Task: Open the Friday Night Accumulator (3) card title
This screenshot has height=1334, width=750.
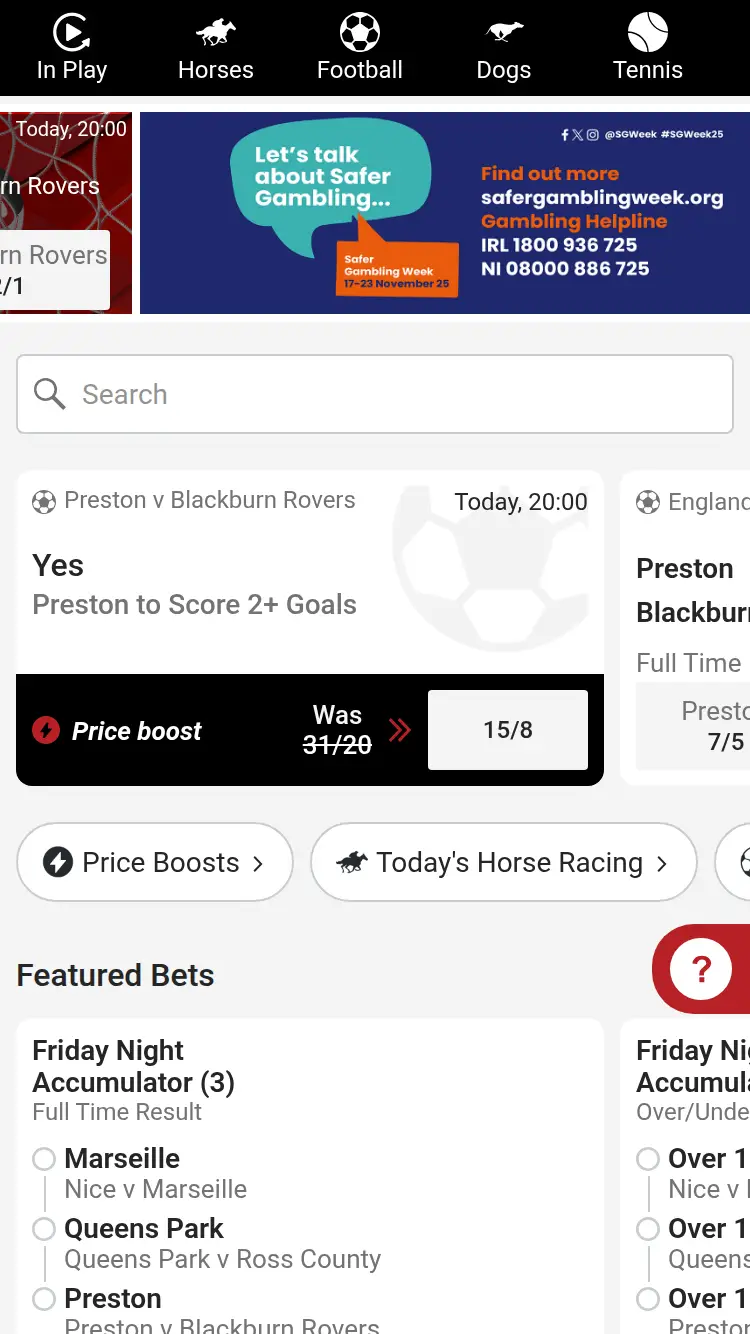Action: coord(134,1066)
